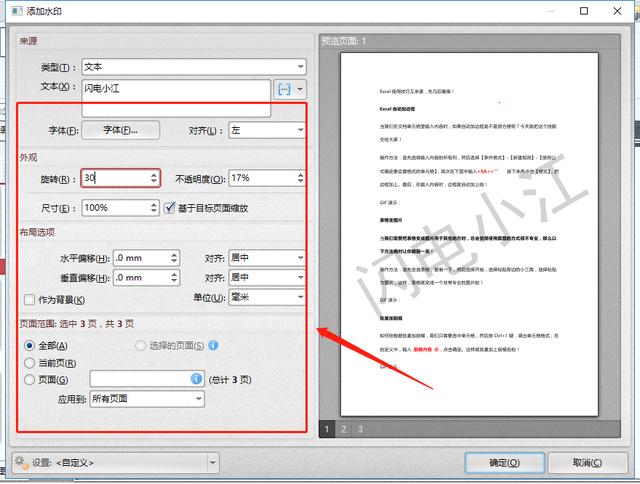Image resolution: width=640 pixels, height=484 pixels.
Task: Click the 页面 page range input field
Action: [x=147, y=379]
